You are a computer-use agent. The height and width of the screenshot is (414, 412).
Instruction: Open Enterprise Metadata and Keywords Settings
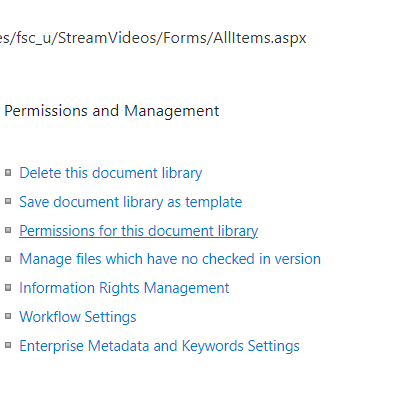click(159, 346)
